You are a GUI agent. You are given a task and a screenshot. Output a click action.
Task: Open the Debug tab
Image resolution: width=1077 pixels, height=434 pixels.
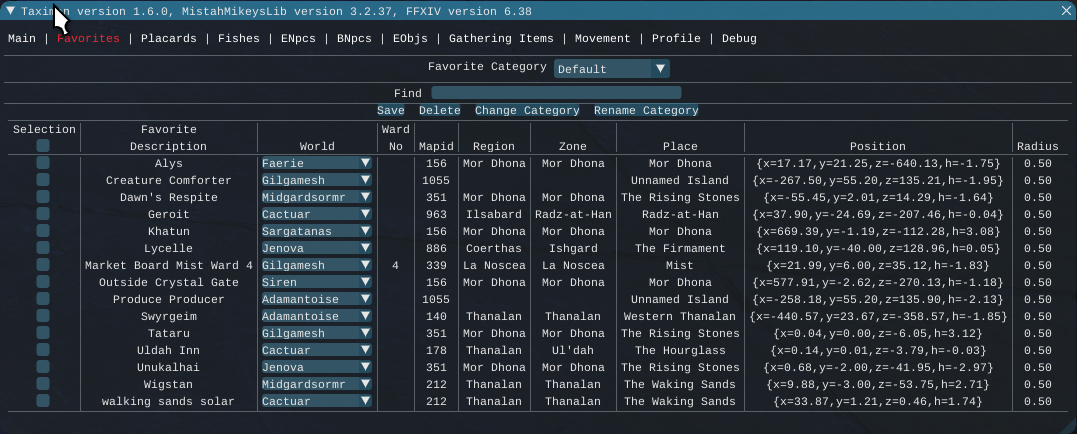click(x=738, y=39)
